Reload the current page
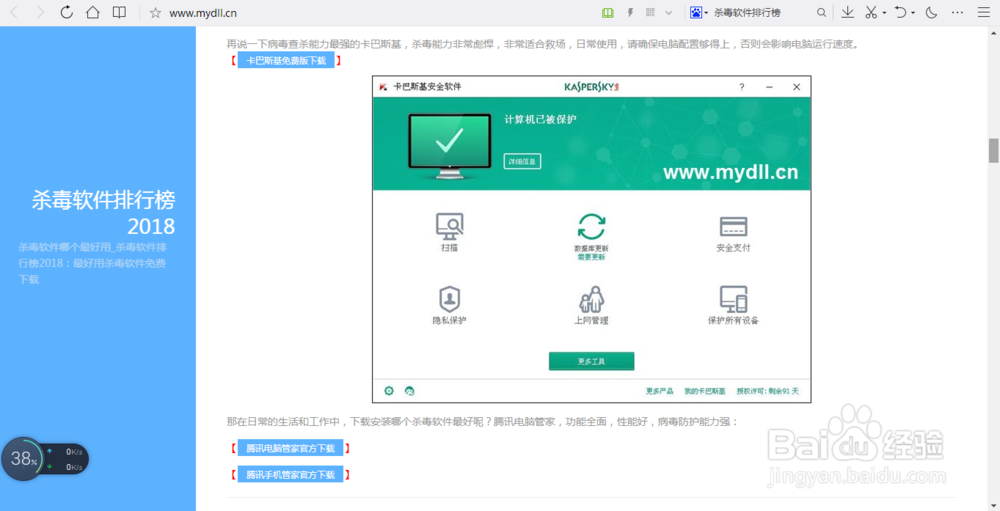This screenshot has height=511, width=1000. pyautogui.click(x=66, y=12)
